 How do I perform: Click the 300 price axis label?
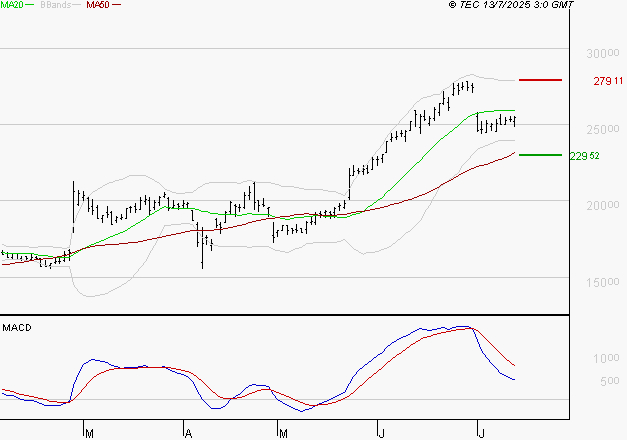click(603, 53)
